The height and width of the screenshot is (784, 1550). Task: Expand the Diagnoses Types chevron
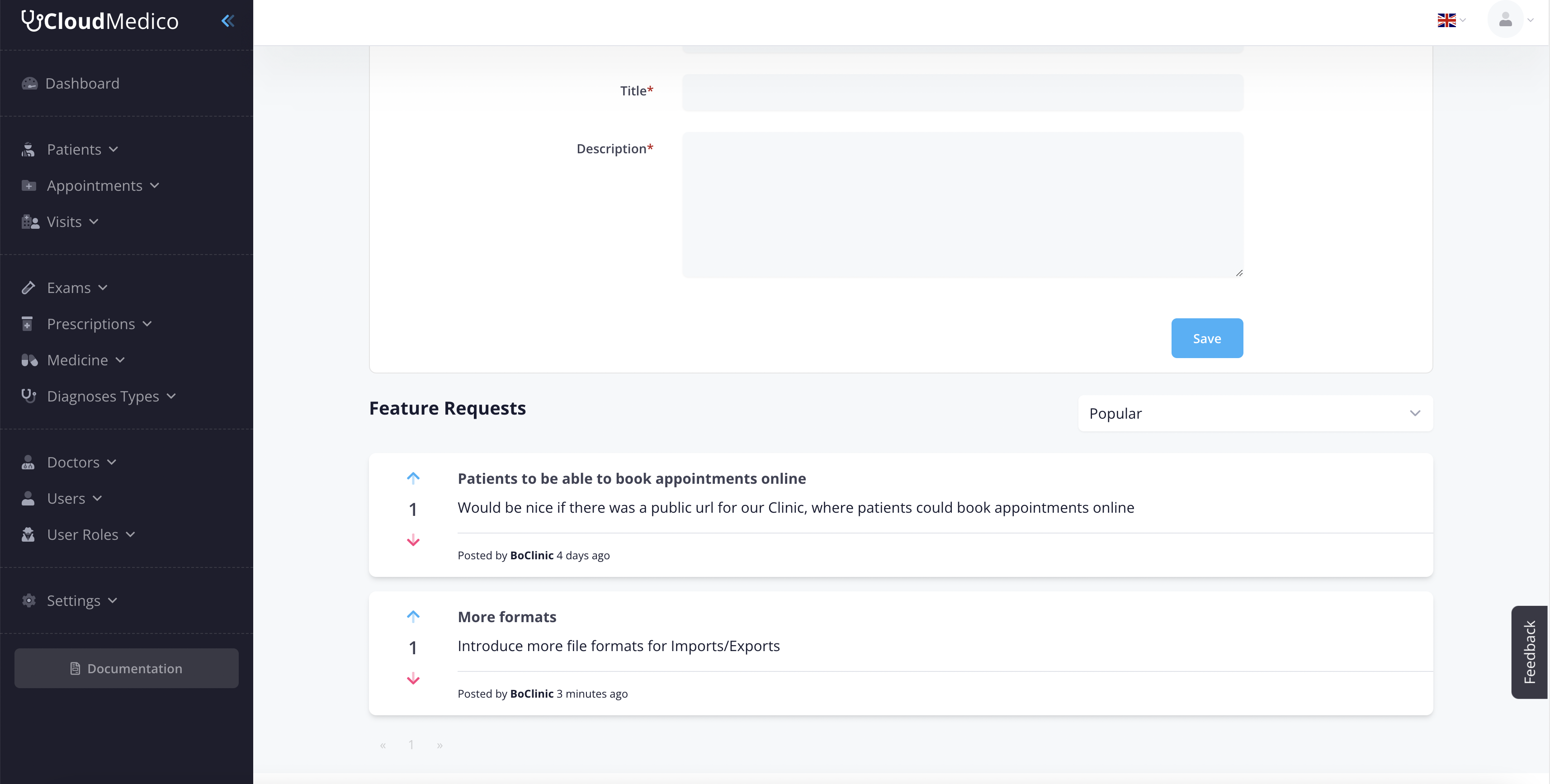[x=171, y=396]
